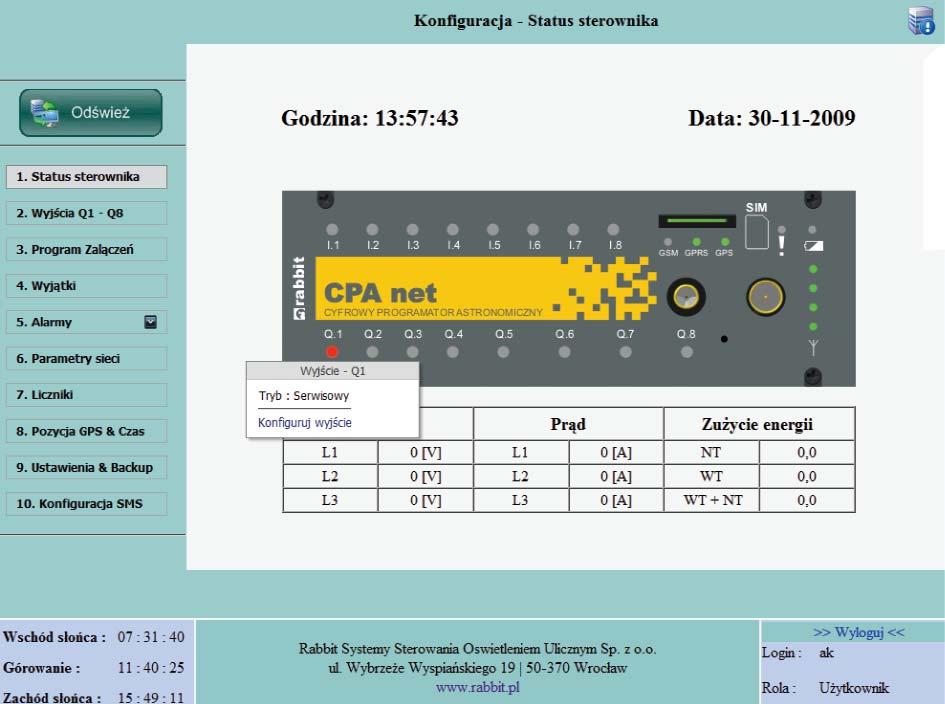
Task: Click the L3 current value 0 [A]
Action: (x=616, y=500)
